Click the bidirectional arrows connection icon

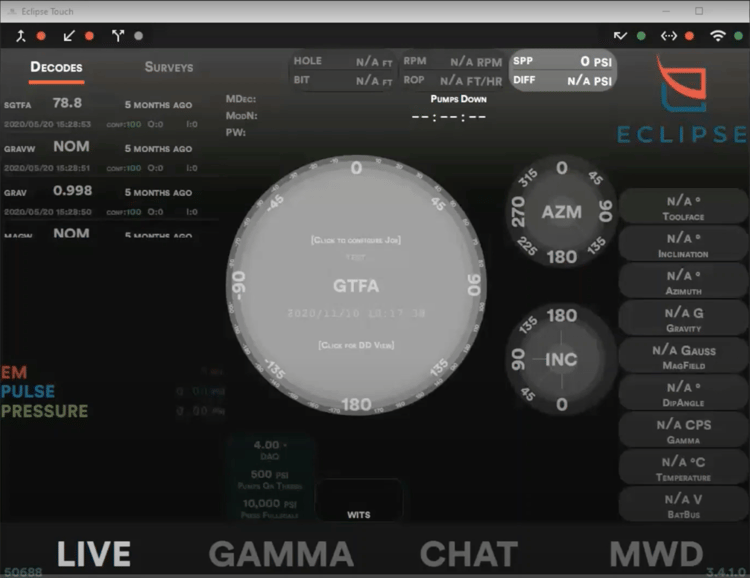coord(669,36)
